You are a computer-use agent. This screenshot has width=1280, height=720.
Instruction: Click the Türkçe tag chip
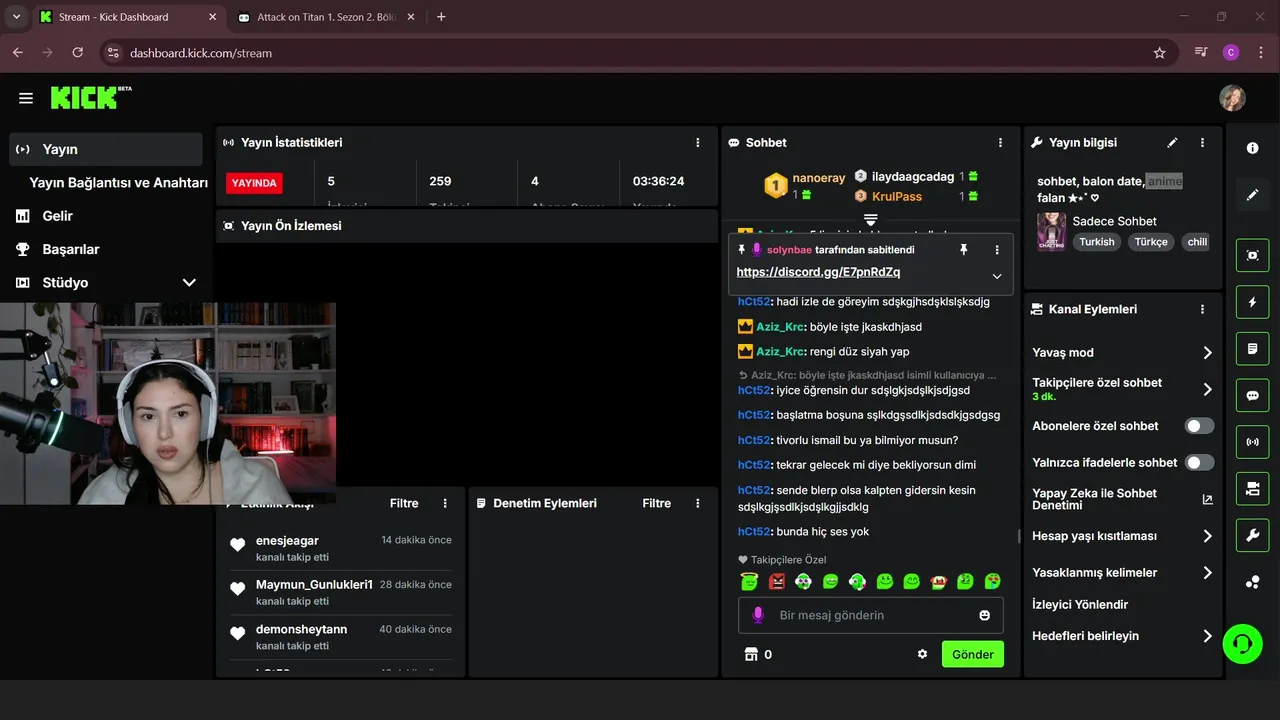coord(1151,242)
